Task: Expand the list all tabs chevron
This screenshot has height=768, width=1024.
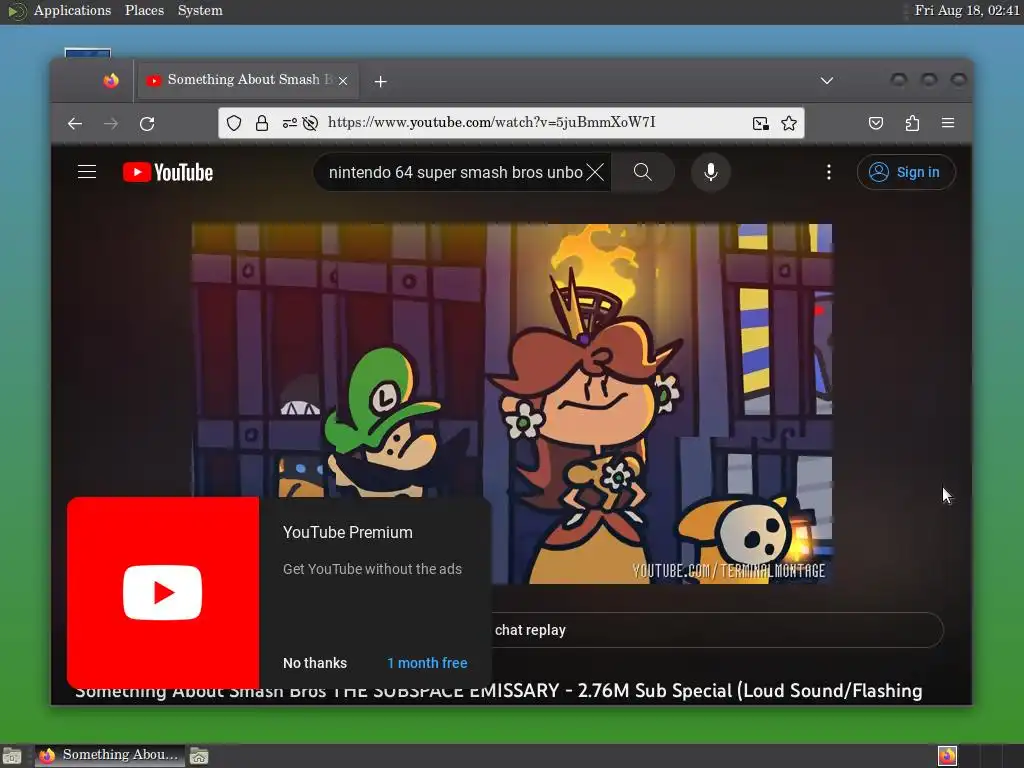Action: pyautogui.click(x=827, y=80)
